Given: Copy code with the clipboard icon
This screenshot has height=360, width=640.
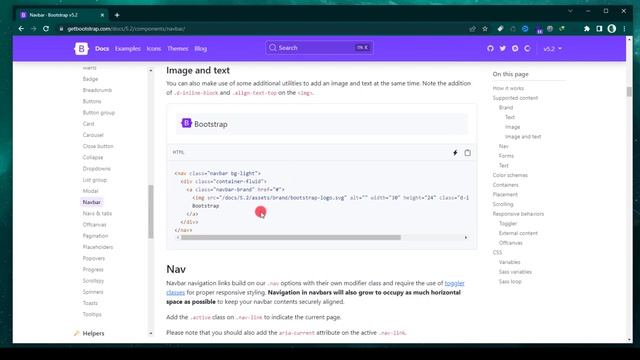Looking at the screenshot, I should click(x=467, y=153).
